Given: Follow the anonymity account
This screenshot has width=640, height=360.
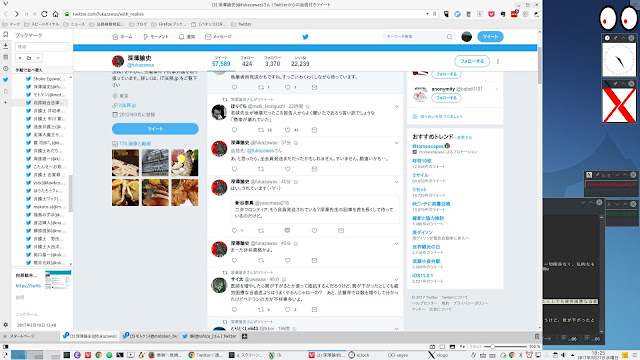Looking at the screenshot, I should [x=446, y=98].
